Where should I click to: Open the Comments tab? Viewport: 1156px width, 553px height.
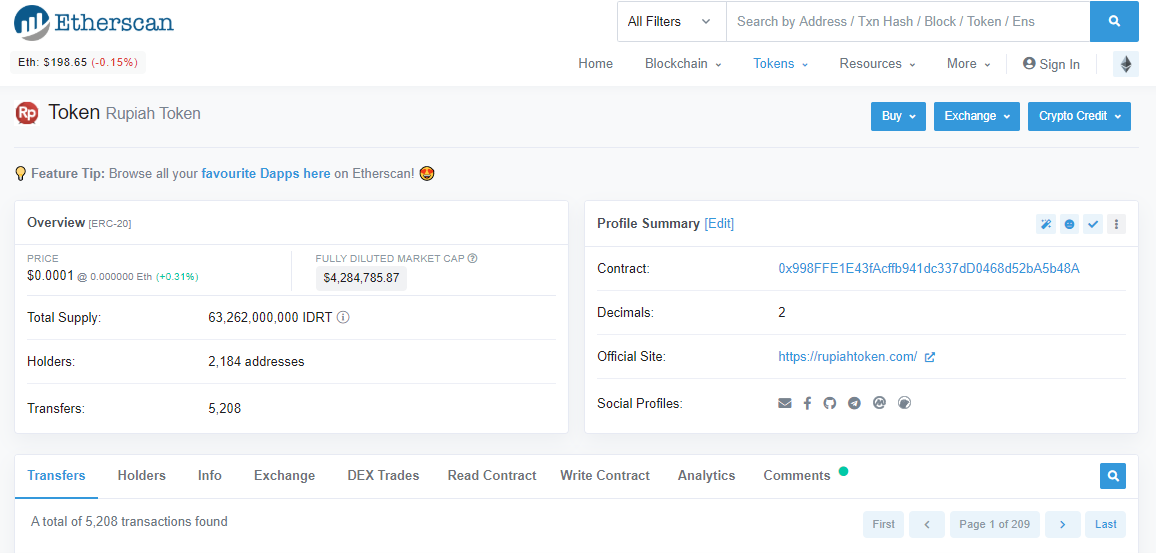797,476
